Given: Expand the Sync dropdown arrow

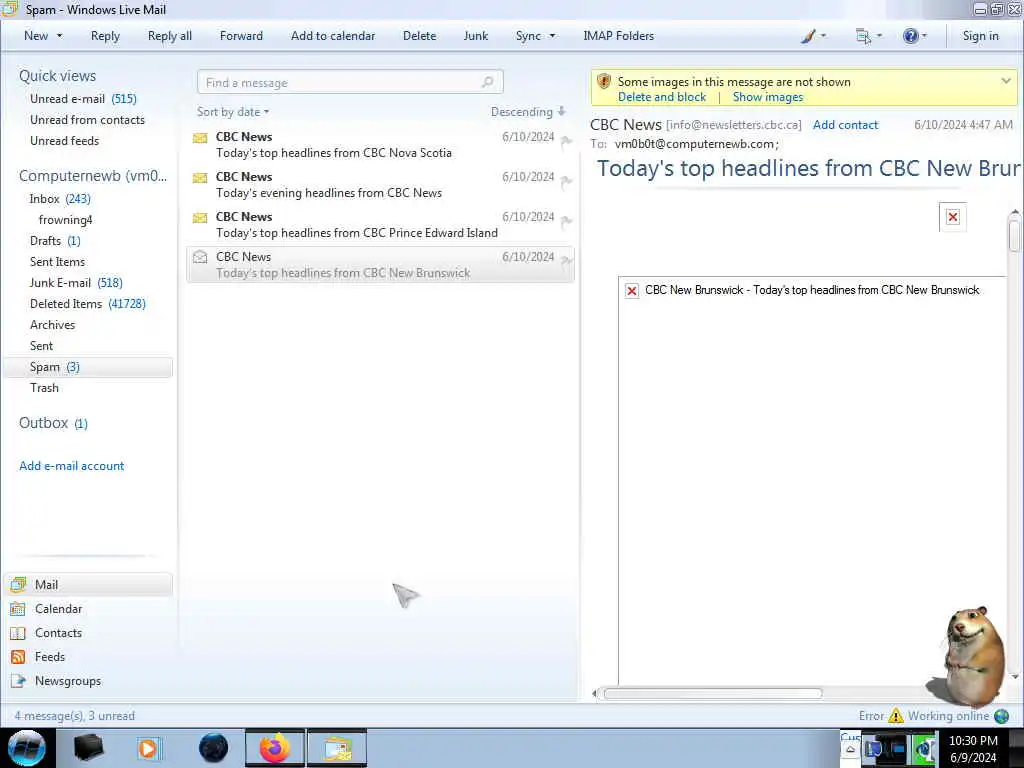Looking at the screenshot, I should 552,36.
